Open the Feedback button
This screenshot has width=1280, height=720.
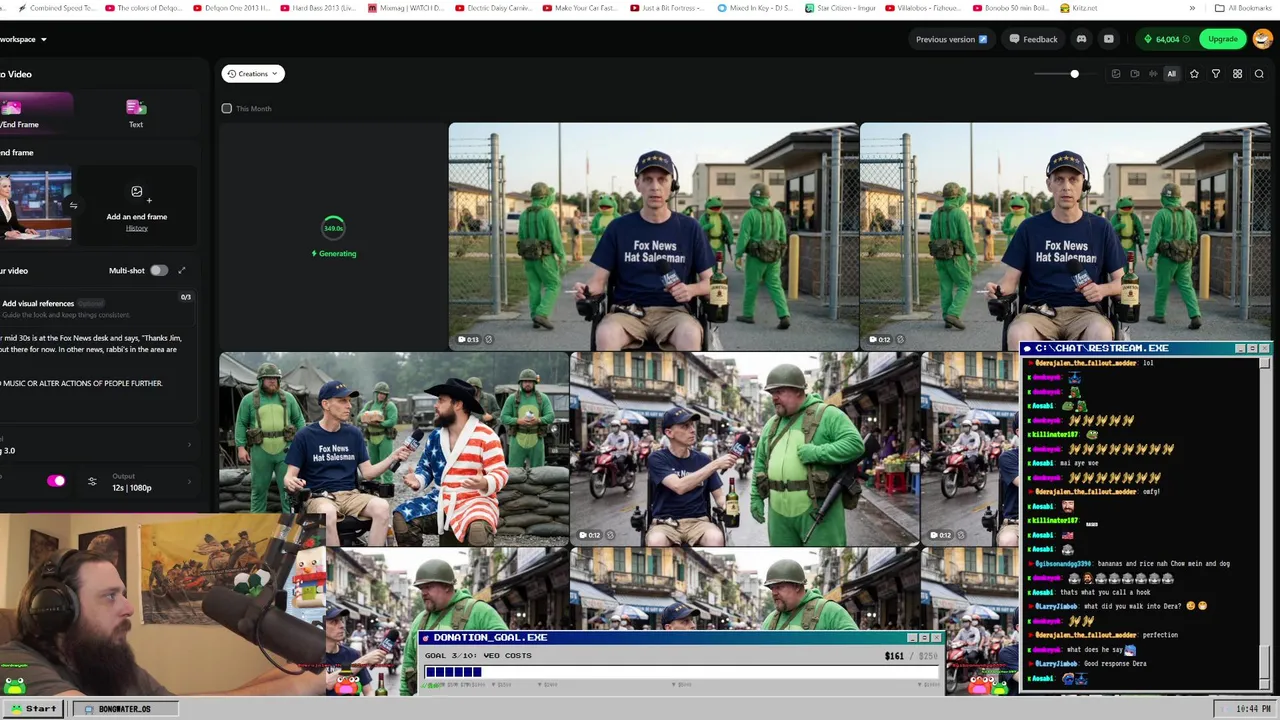tap(1033, 39)
